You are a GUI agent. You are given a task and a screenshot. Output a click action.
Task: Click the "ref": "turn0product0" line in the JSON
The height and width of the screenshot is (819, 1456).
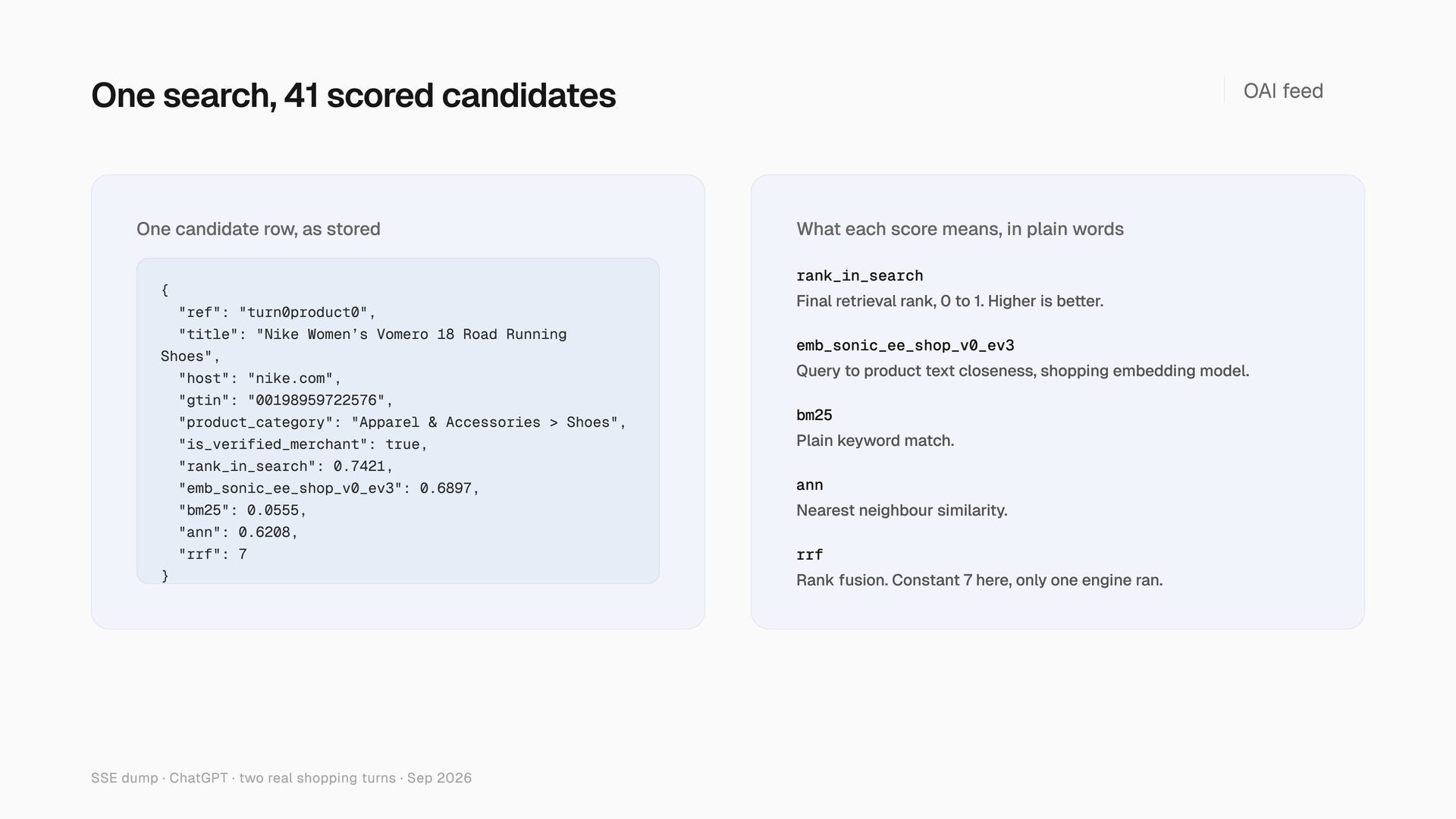(277, 312)
